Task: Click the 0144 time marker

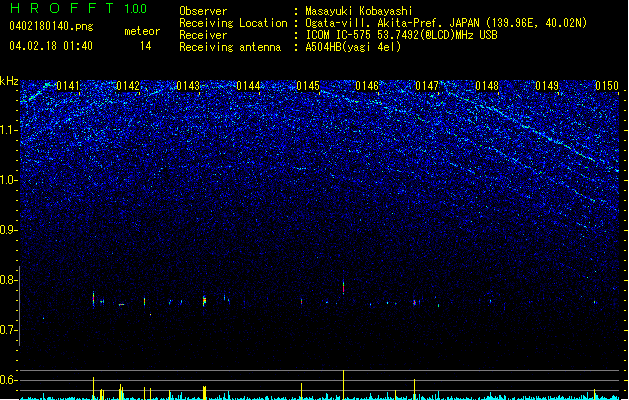Action: (x=248, y=86)
